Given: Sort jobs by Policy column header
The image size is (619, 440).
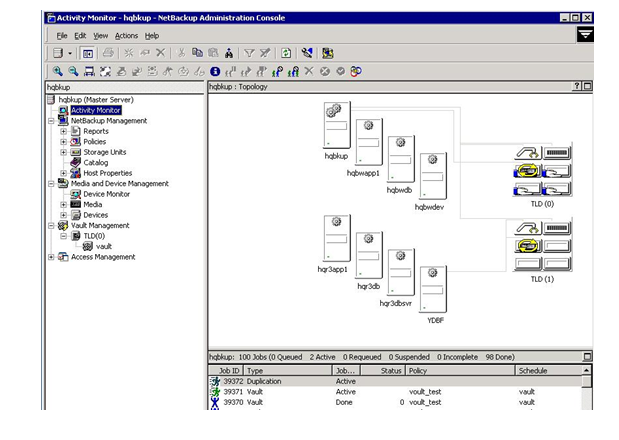Looking at the screenshot, I should tap(460, 371).
